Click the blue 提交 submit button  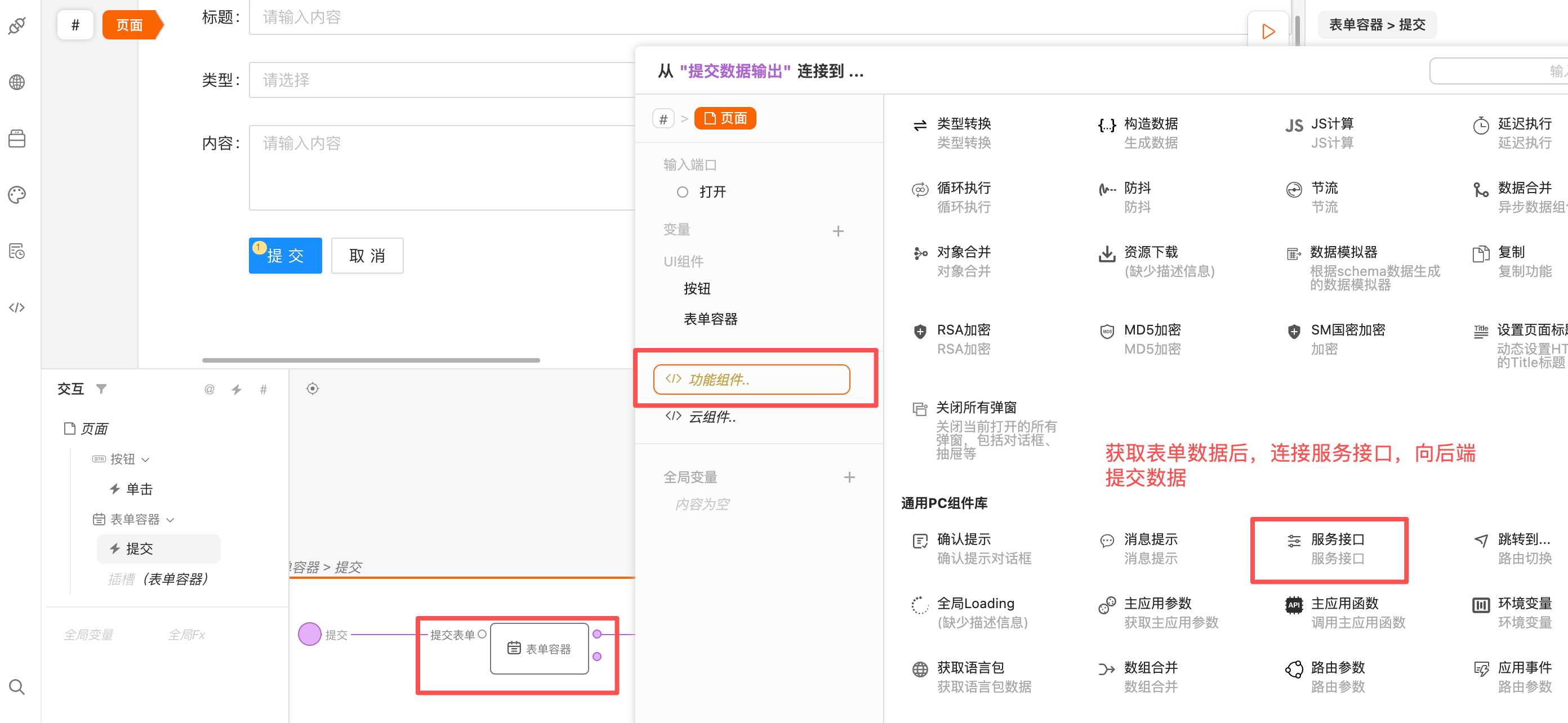pyautogui.click(x=285, y=256)
